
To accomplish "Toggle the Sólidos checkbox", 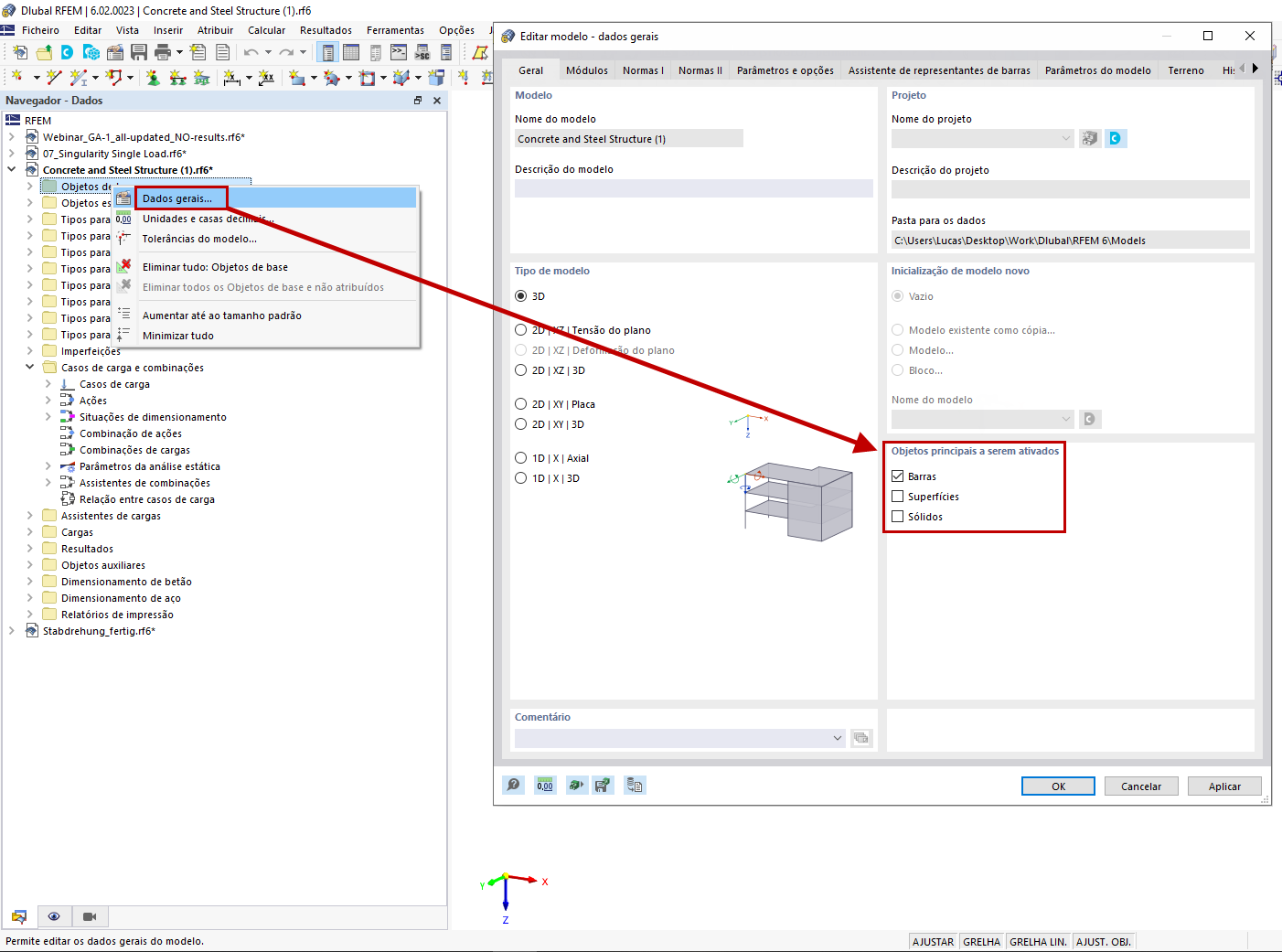I will [897, 516].
